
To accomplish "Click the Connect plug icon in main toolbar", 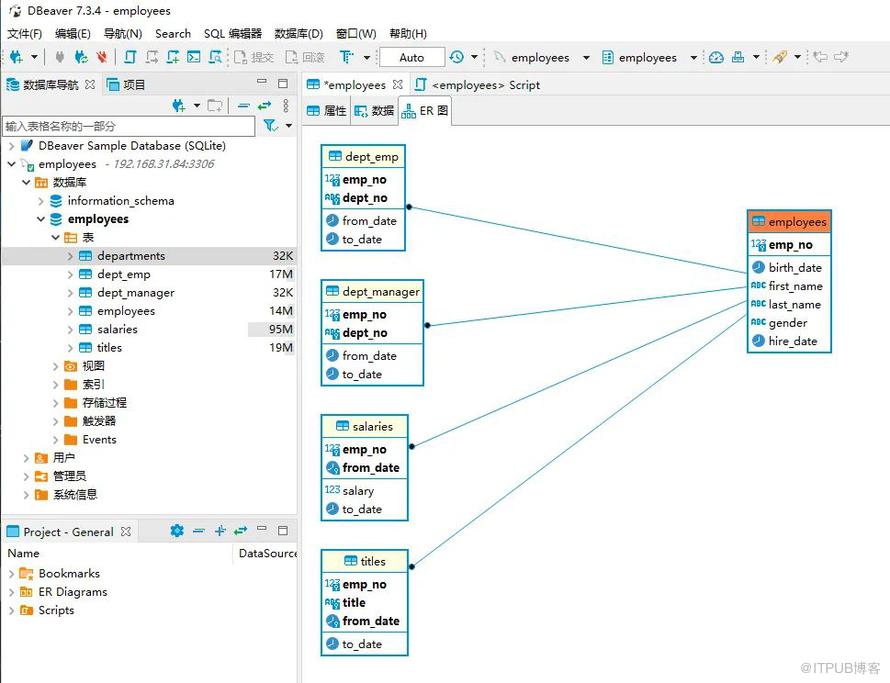I will pyautogui.click(x=60, y=57).
